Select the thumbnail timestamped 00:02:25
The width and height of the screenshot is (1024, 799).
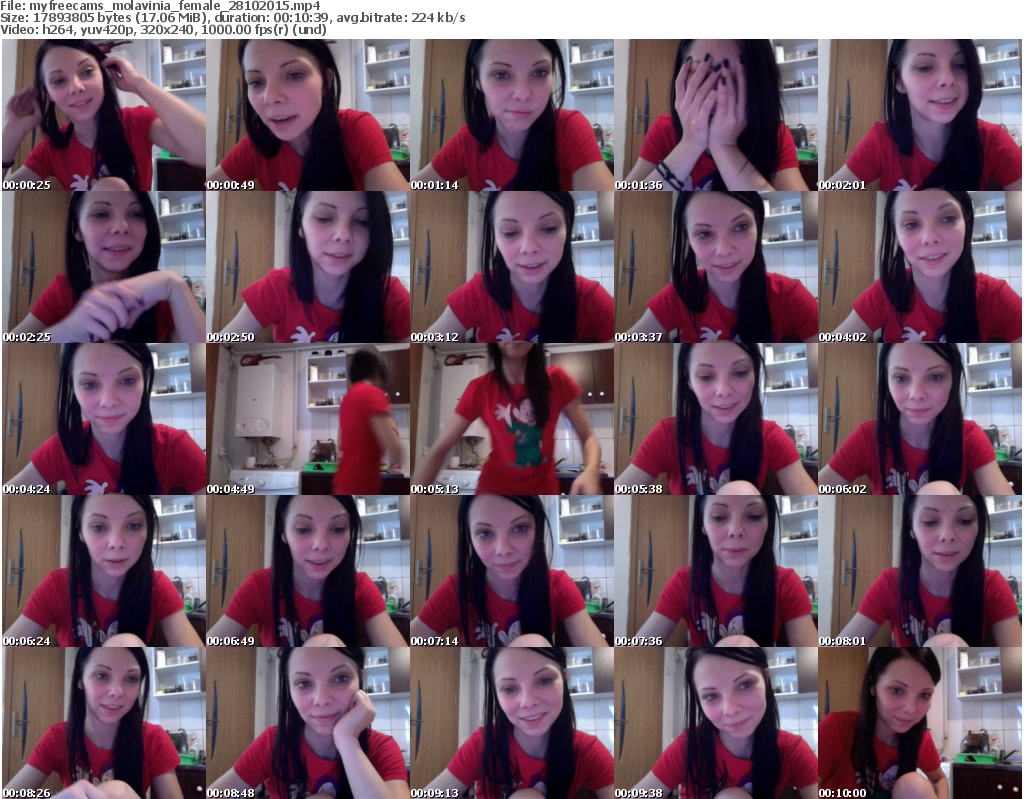click(104, 267)
